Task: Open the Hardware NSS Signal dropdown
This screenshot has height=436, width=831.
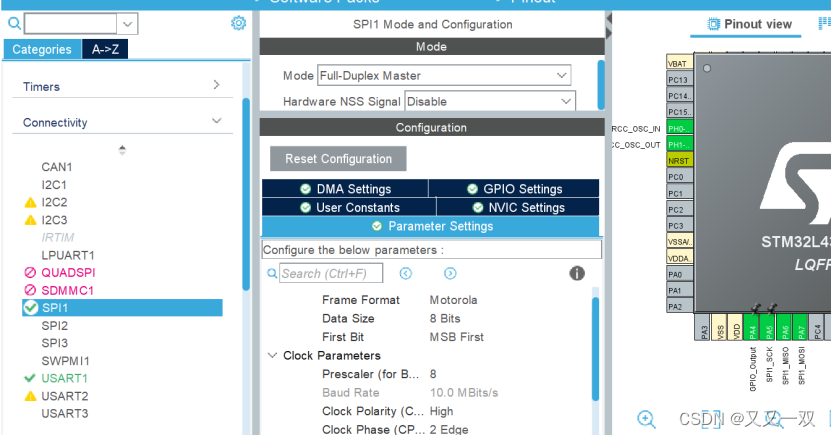Action: click(x=566, y=101)
